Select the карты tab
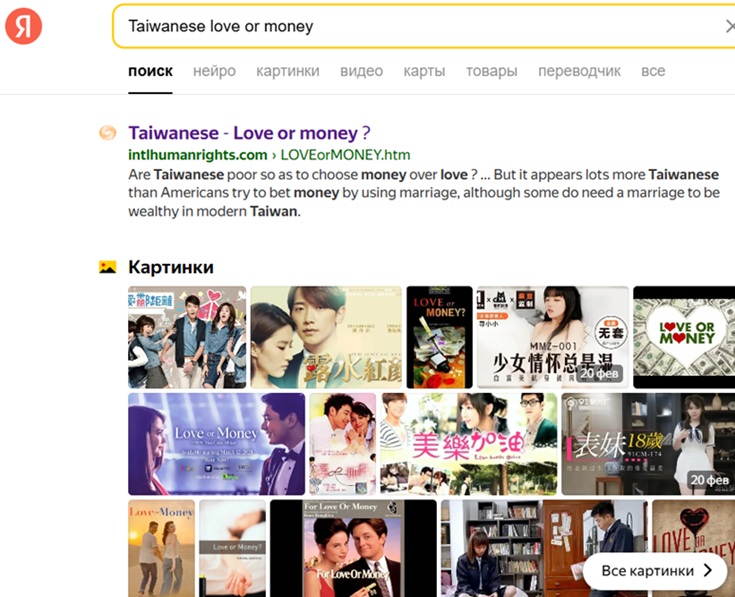Viewport: 735px width, 597px height. [424, 71]
